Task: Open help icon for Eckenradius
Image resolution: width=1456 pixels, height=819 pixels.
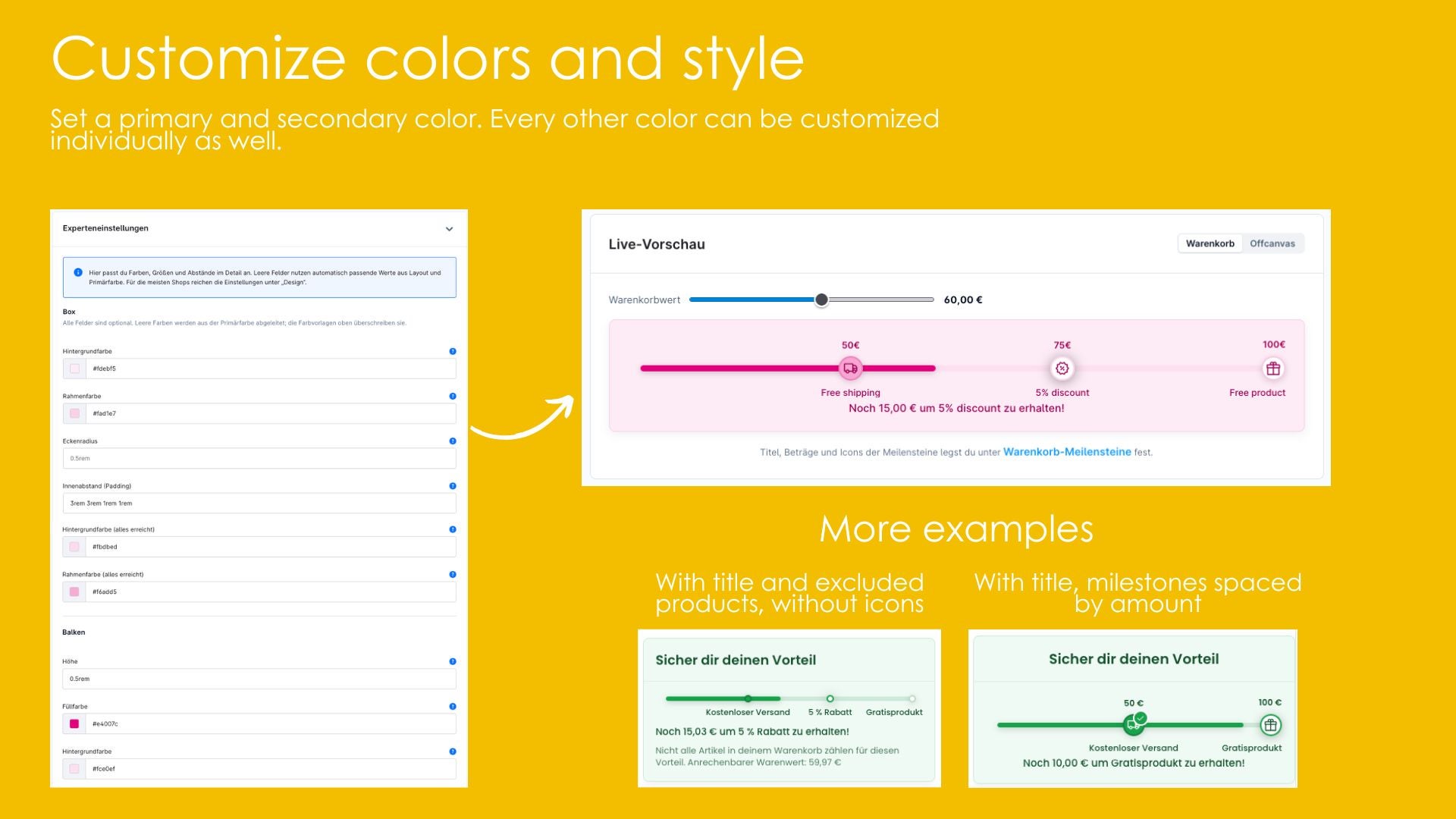Action: tap(453, 441)
